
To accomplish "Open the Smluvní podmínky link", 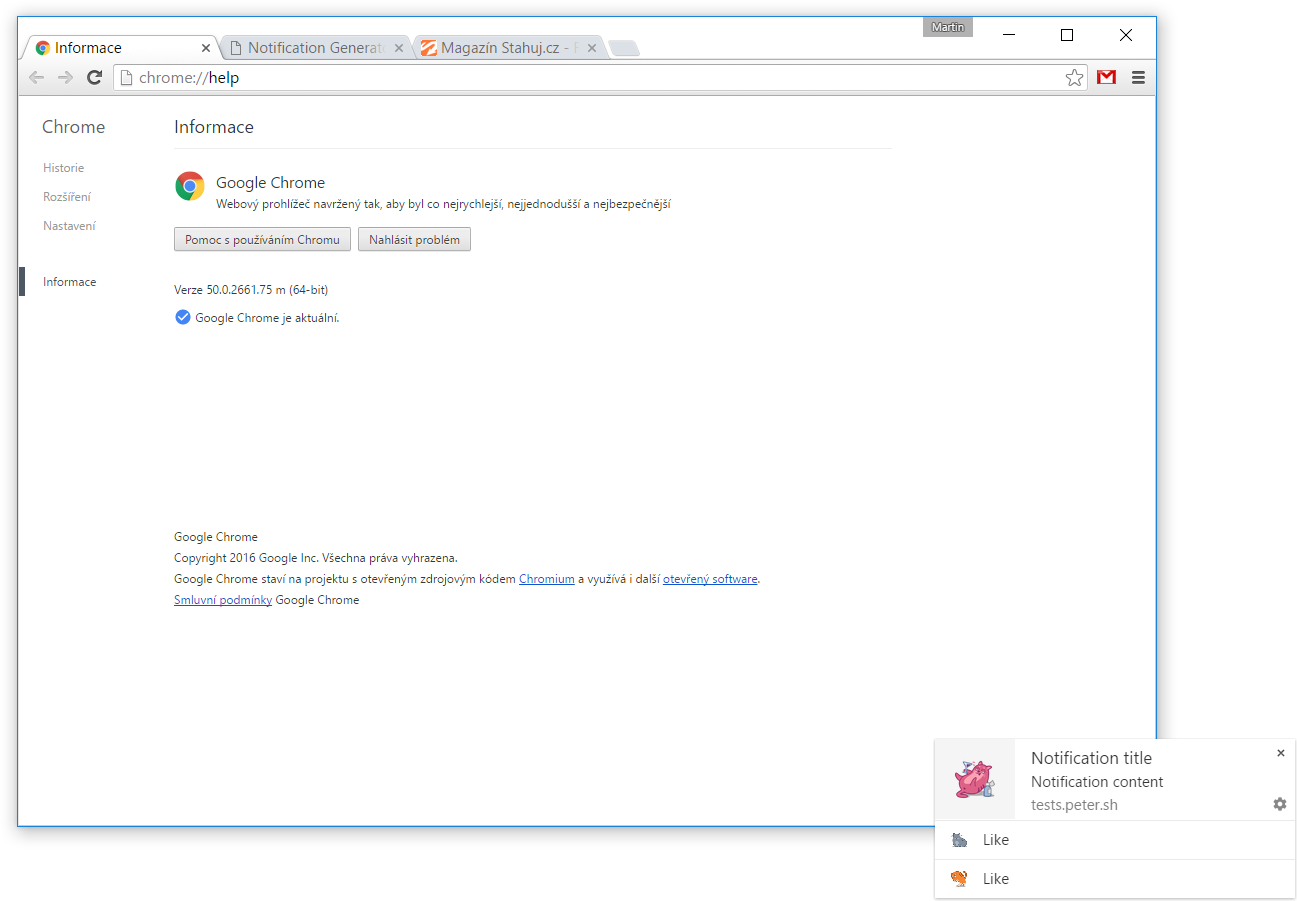I will point(223,600).
